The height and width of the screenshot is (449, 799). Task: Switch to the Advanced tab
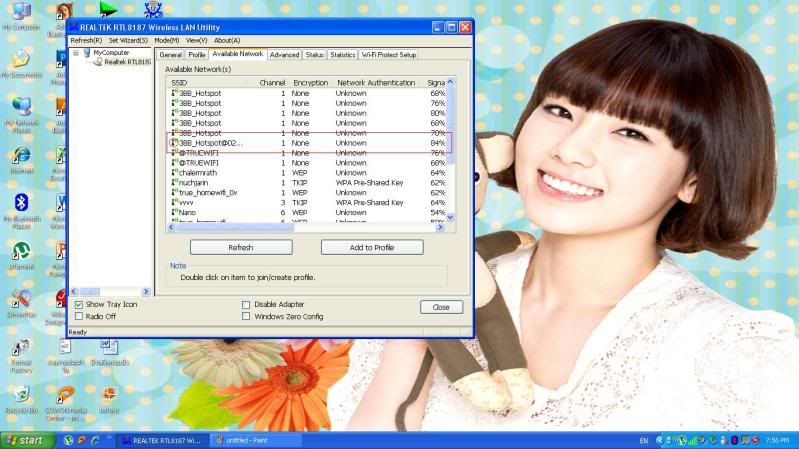coord(284,55)
